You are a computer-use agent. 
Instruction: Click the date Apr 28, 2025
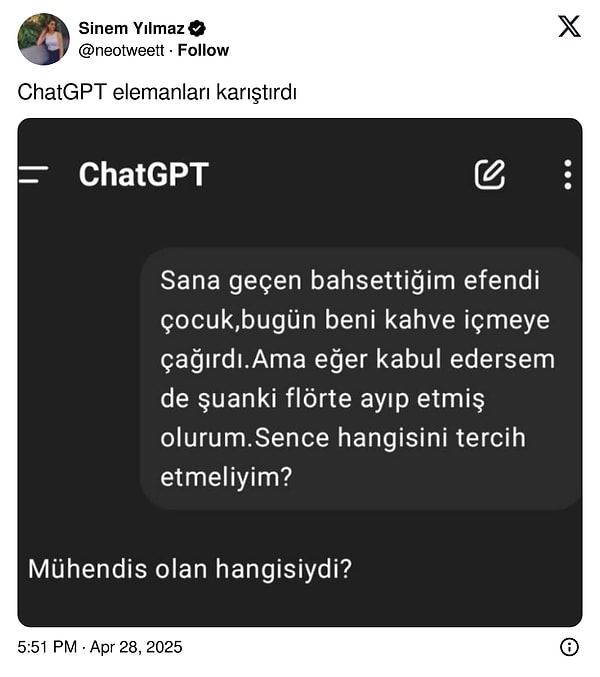[138, 647]
